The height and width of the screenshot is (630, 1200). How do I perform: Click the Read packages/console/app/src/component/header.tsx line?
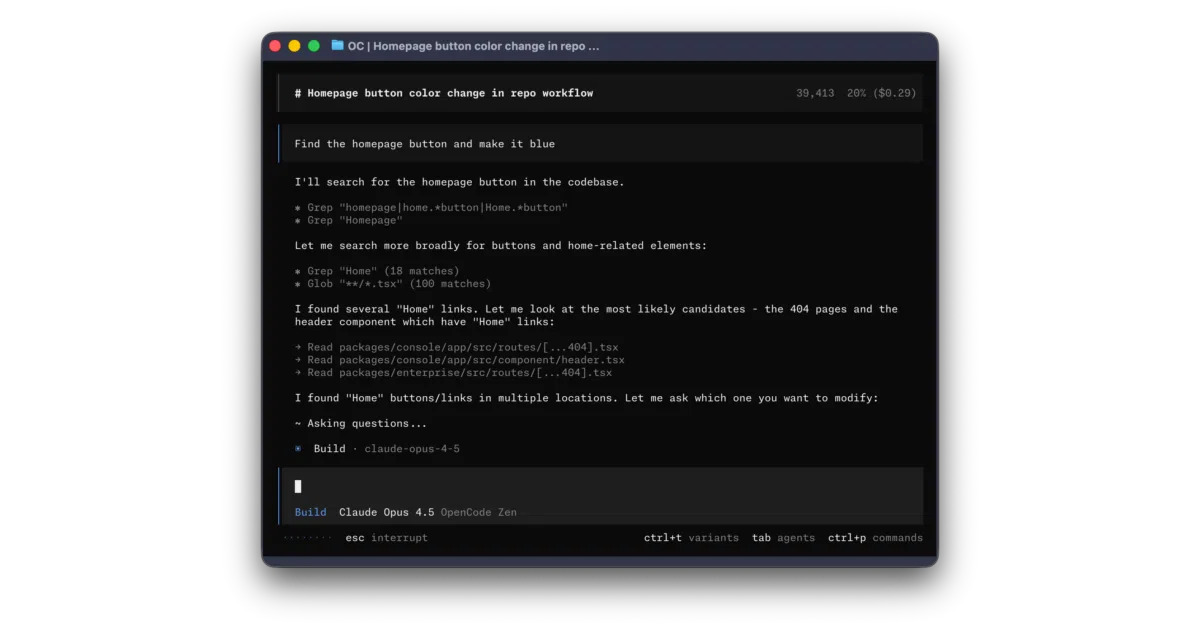click(459, 360)
